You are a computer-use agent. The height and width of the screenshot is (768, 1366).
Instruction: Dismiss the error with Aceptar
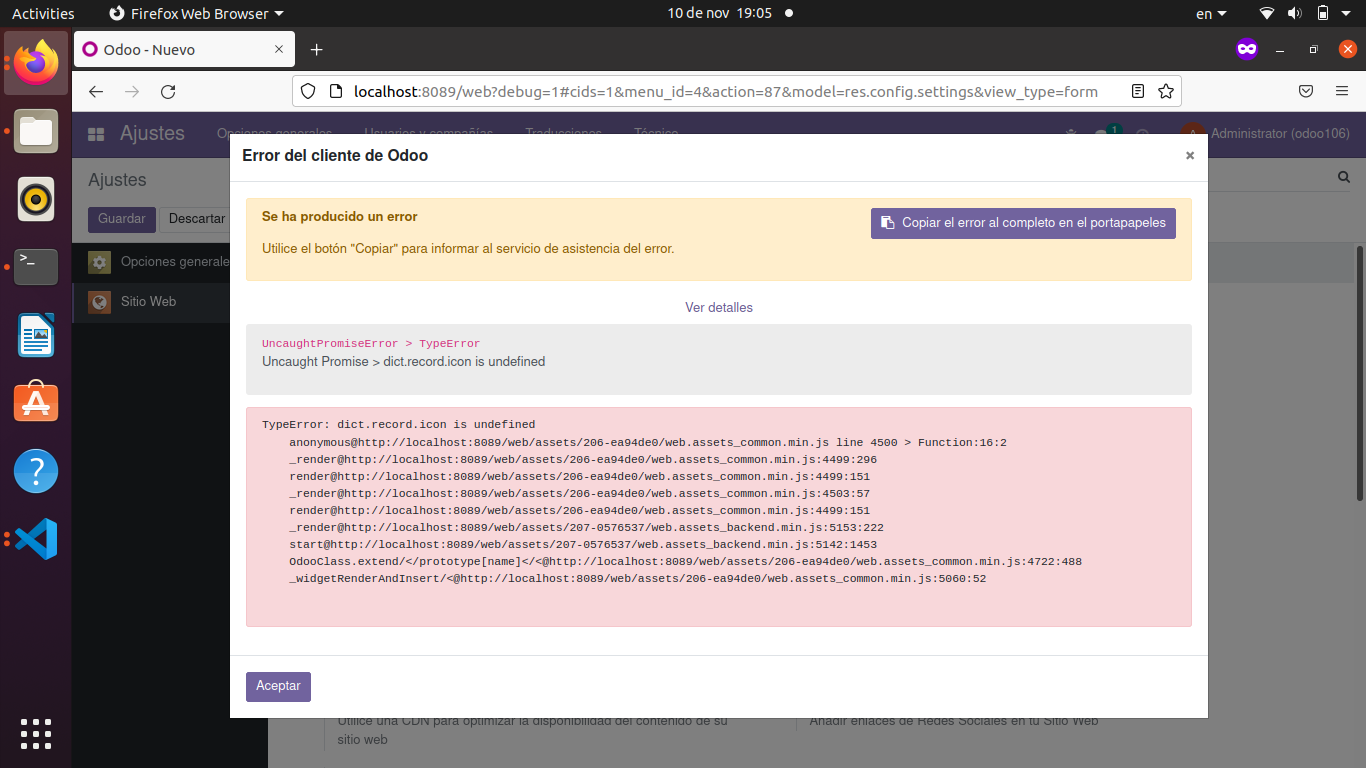click(x=278, y=686)
